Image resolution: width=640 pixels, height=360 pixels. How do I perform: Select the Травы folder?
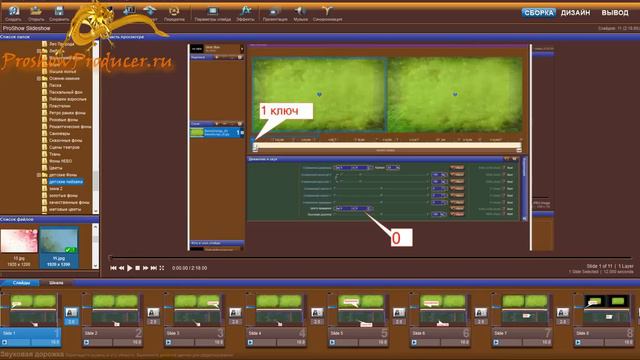click(55, 154)
